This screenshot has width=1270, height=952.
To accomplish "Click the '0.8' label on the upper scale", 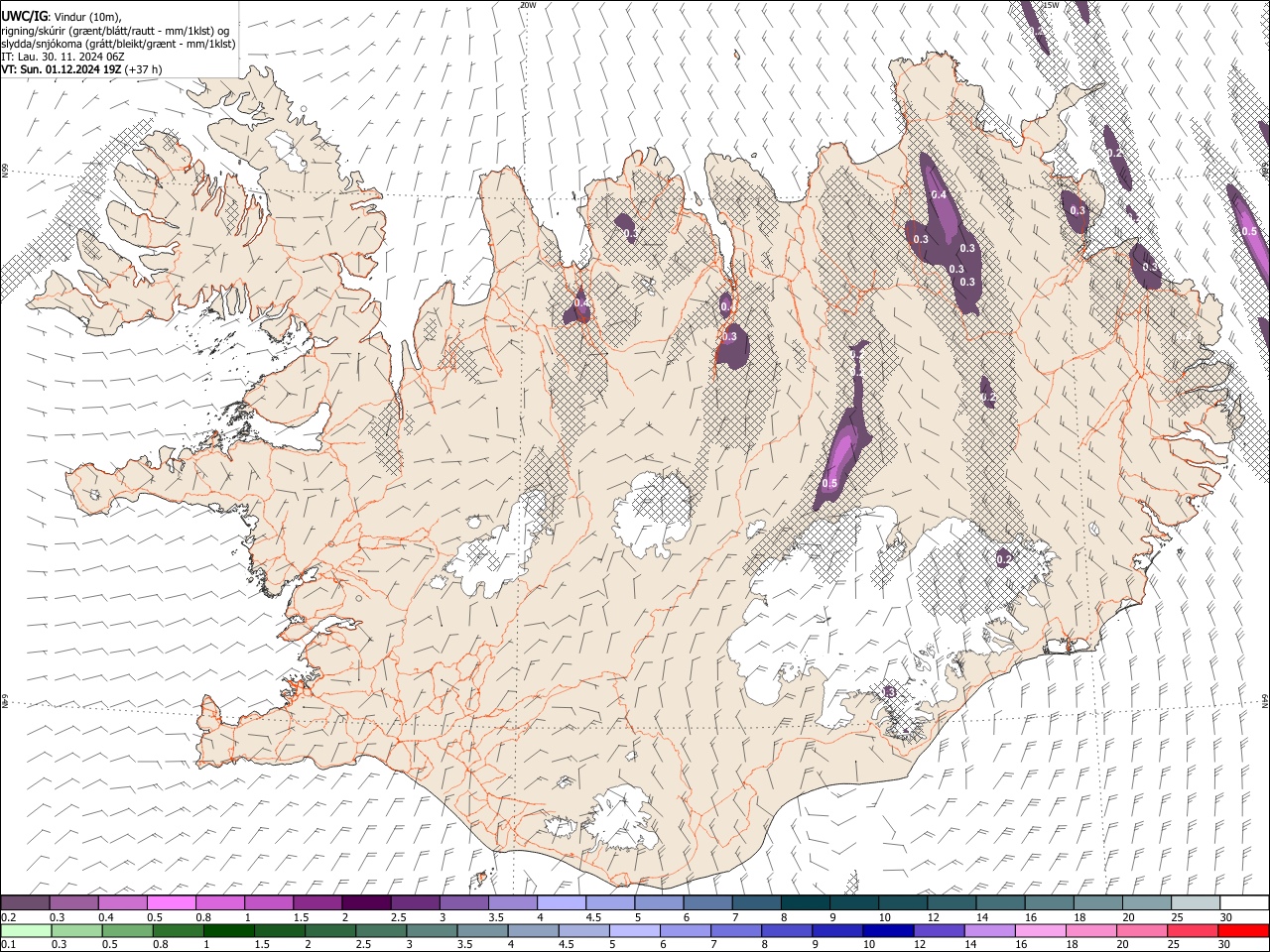I will (203, 917).
